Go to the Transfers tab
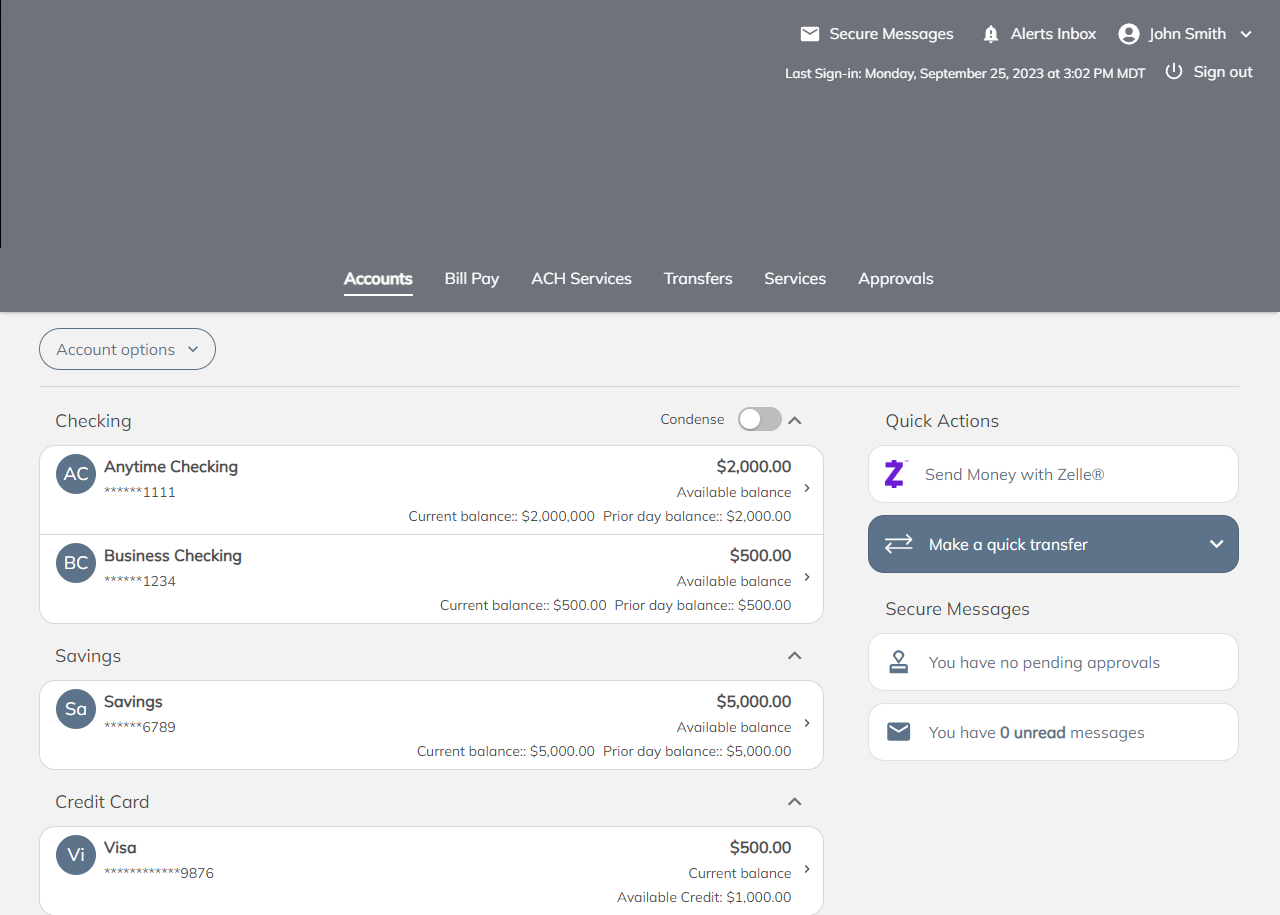This screenshot has height=915, width=1280. click(x=698, y=279)
